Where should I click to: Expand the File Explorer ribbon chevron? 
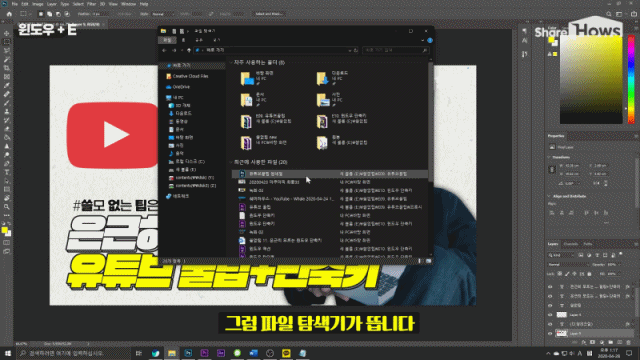coord(422,40)
